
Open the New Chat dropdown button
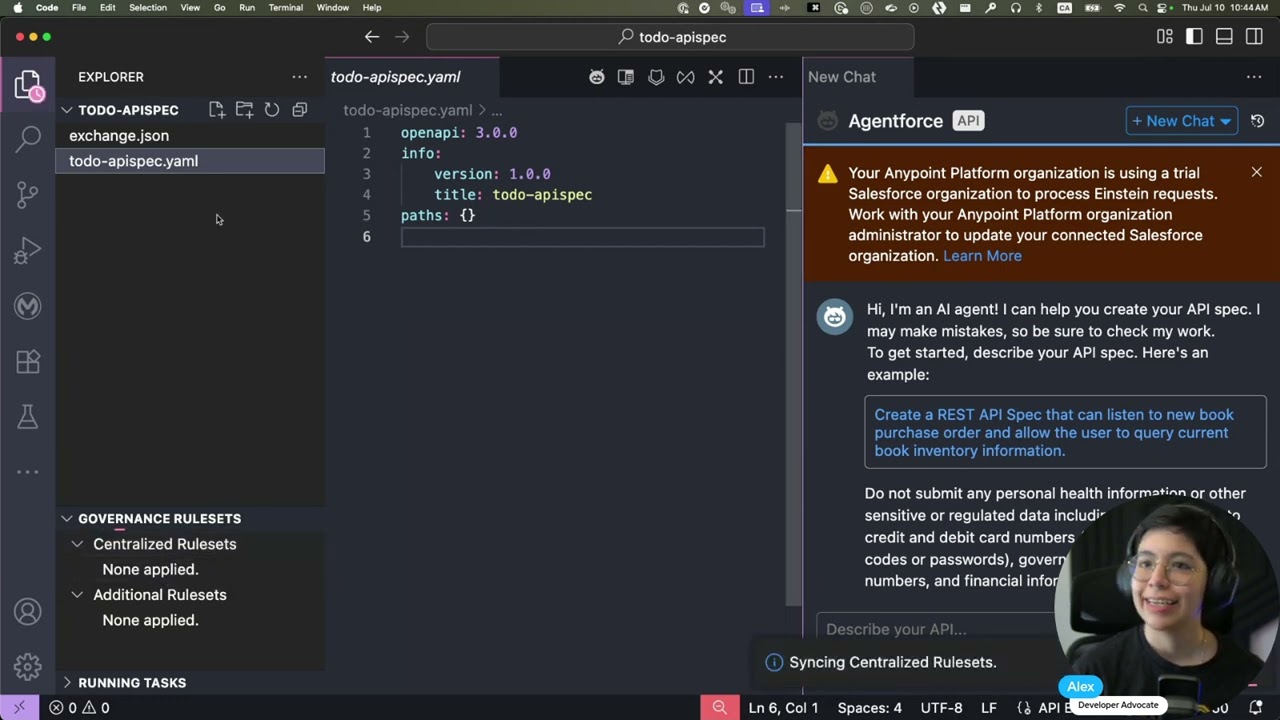point(1181,121)
